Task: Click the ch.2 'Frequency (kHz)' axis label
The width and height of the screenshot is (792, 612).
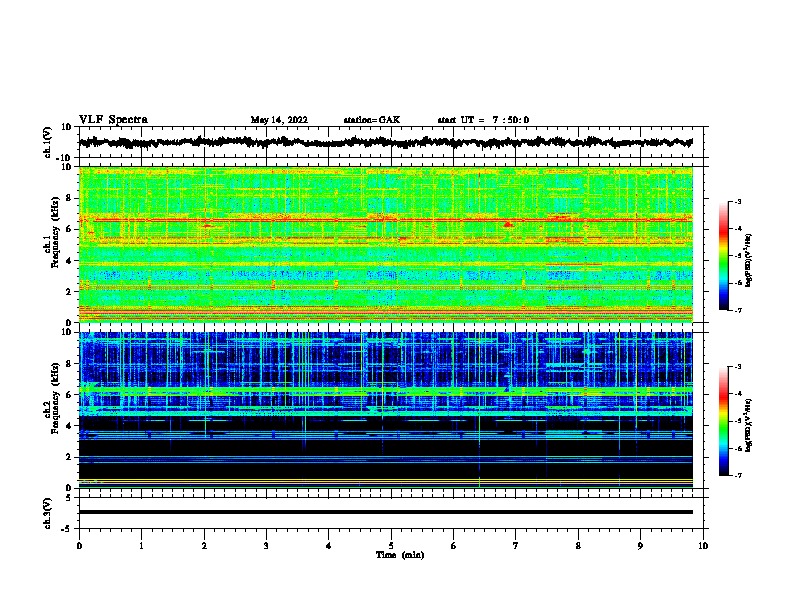Action: [55, 398]
